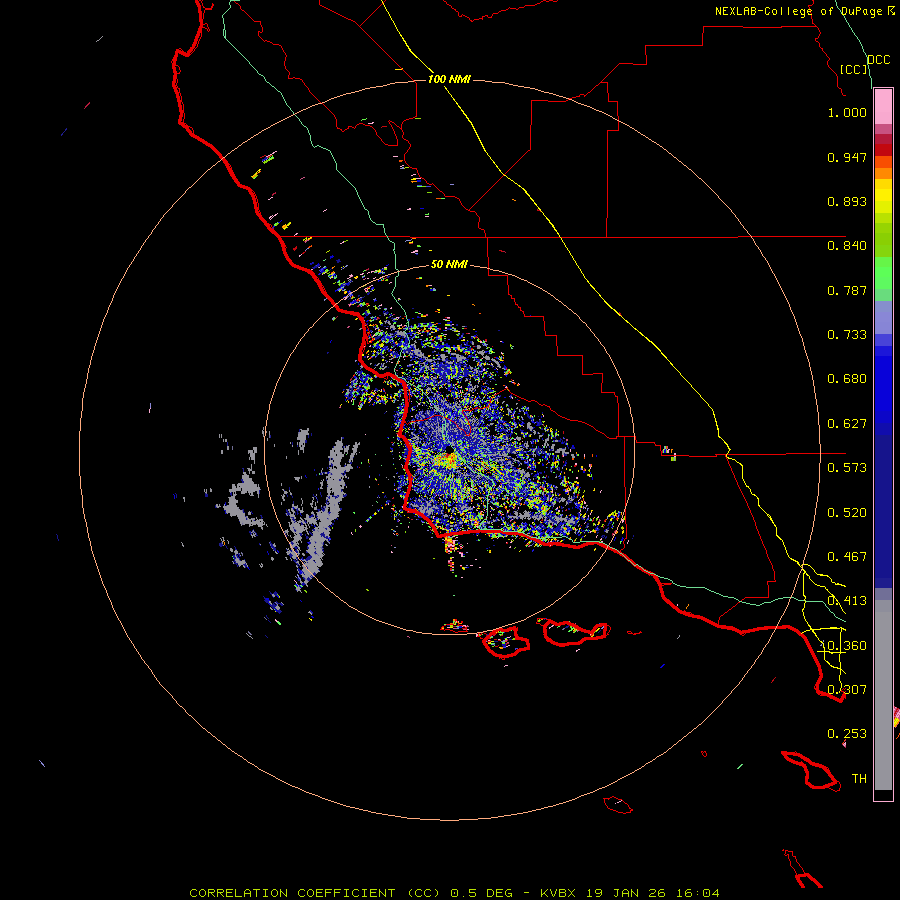
Task: Click the NEXLAB-College of DuPage label
Action: pyautogui.click(x=804, y=11)
